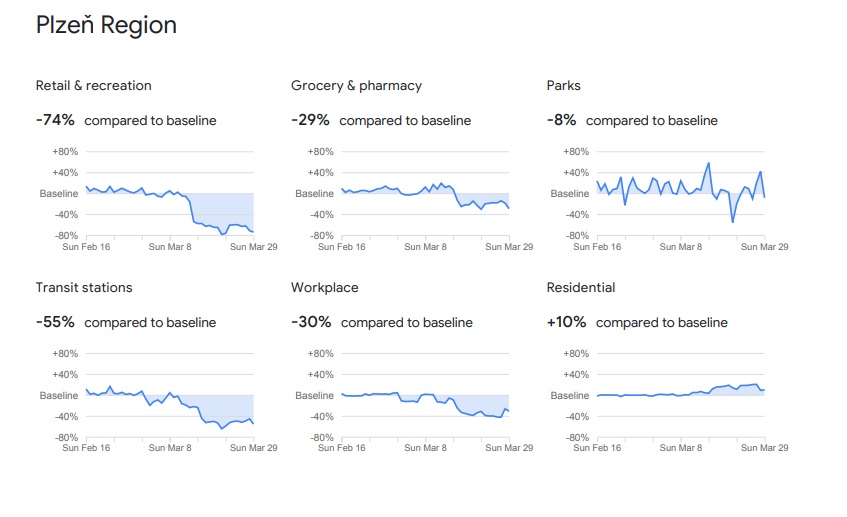847x517 pixels.
Task: Click the Retail & recreation line chart
Action: tap(170, 194)
